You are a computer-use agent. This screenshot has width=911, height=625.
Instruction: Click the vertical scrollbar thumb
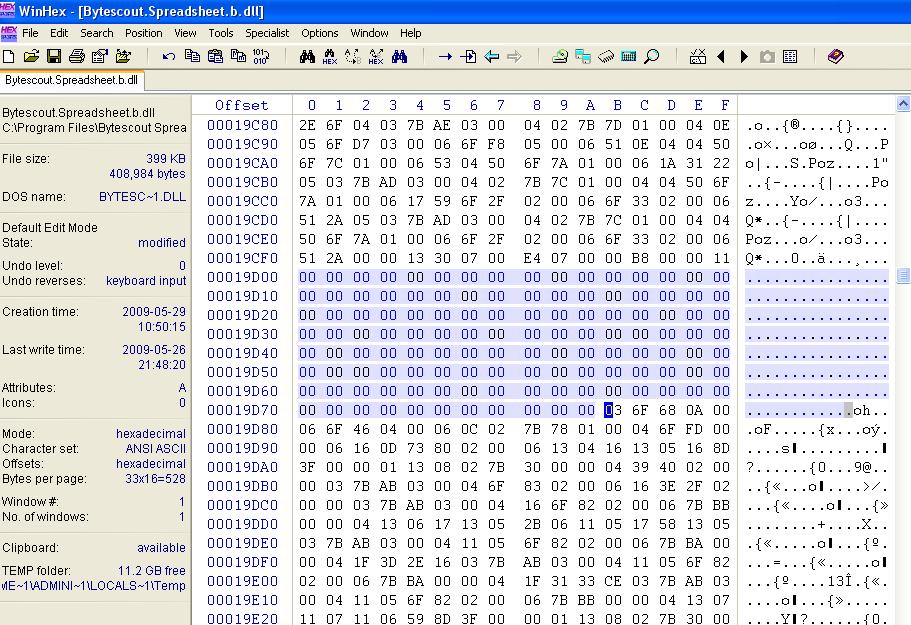tap(903, 275)
